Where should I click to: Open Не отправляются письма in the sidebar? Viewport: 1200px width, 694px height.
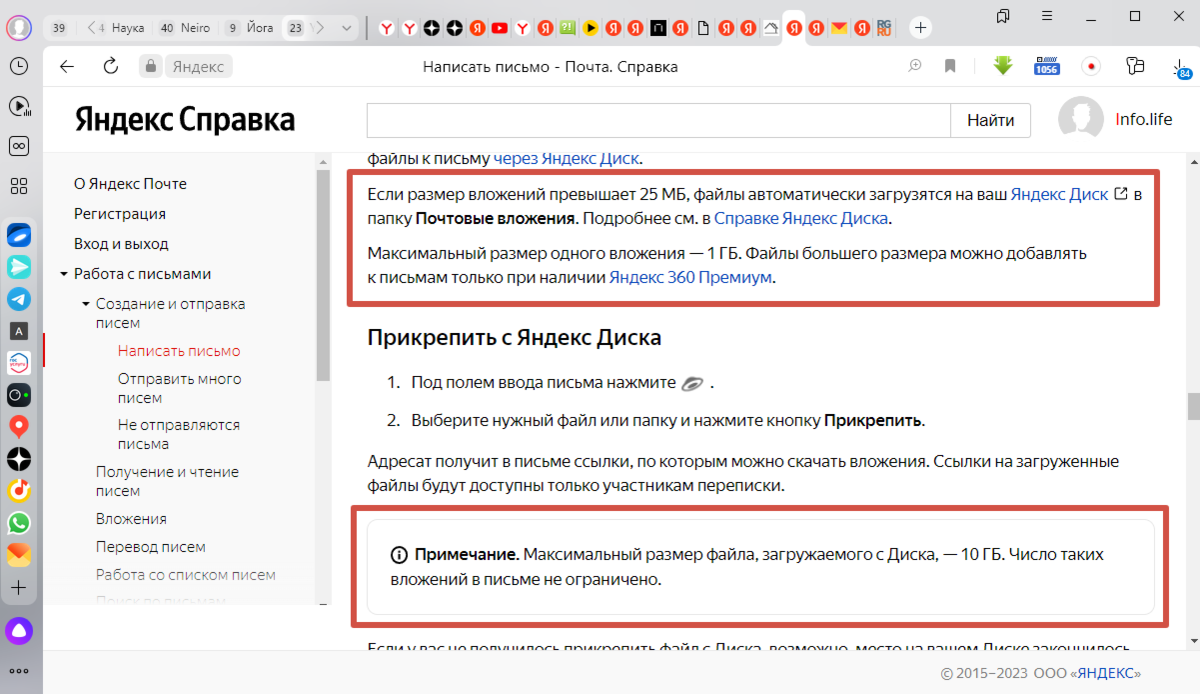pos(179,434)
